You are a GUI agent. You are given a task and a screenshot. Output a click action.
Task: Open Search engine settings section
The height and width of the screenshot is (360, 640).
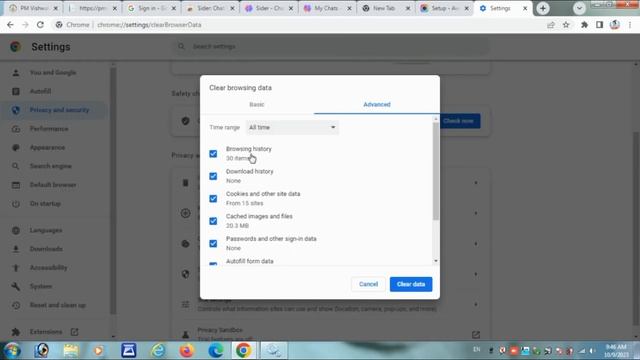tap(51, 167)
